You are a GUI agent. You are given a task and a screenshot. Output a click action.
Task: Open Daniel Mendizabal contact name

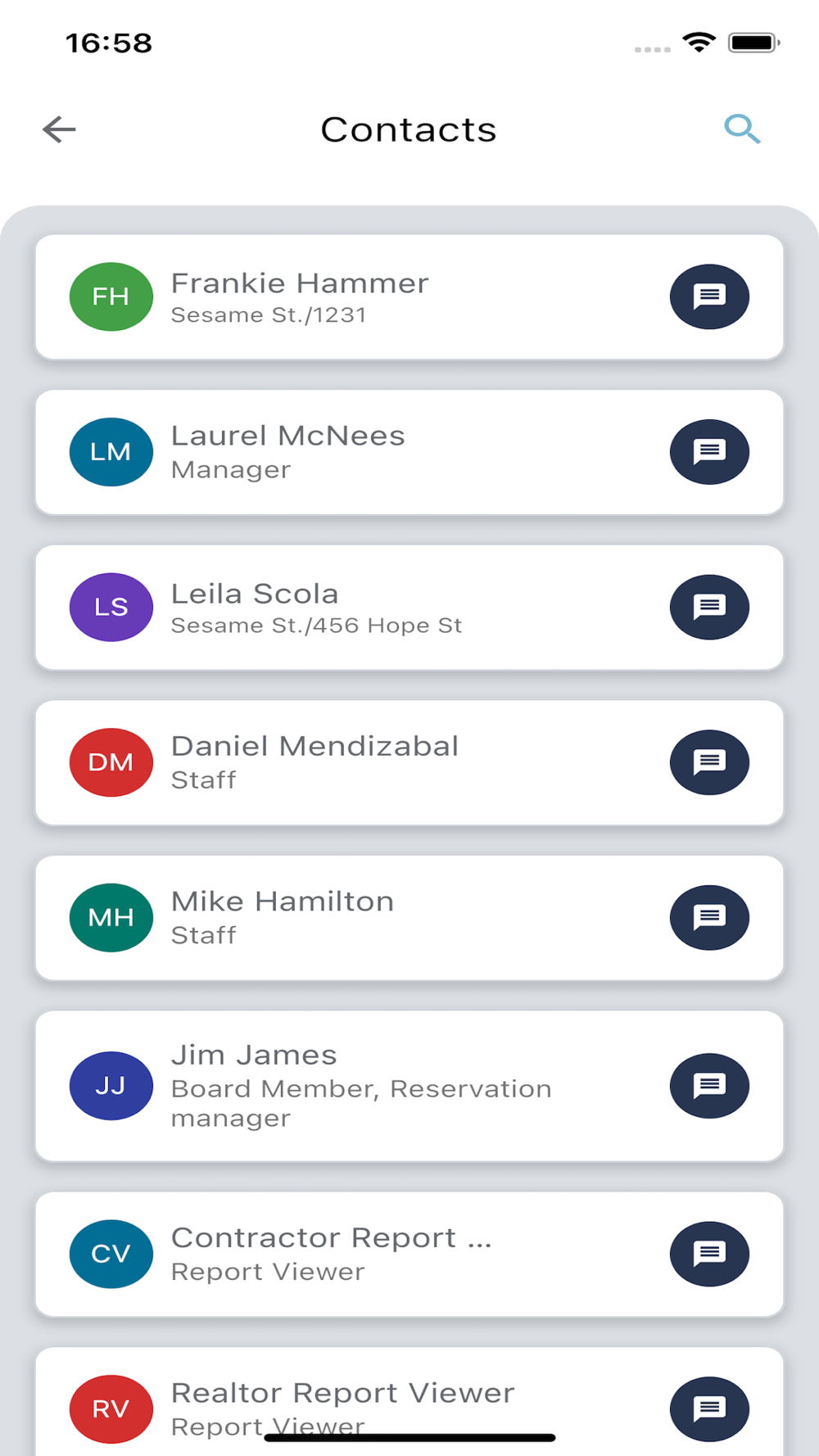(314, 746)
